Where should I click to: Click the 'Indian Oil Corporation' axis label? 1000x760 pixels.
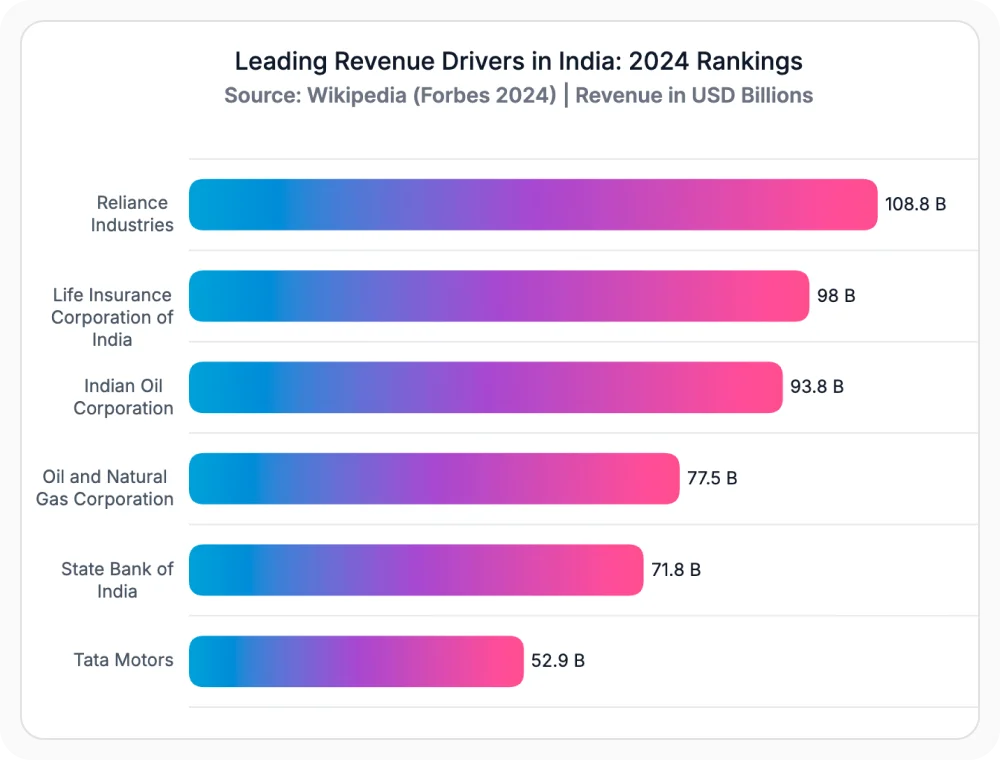123,397
